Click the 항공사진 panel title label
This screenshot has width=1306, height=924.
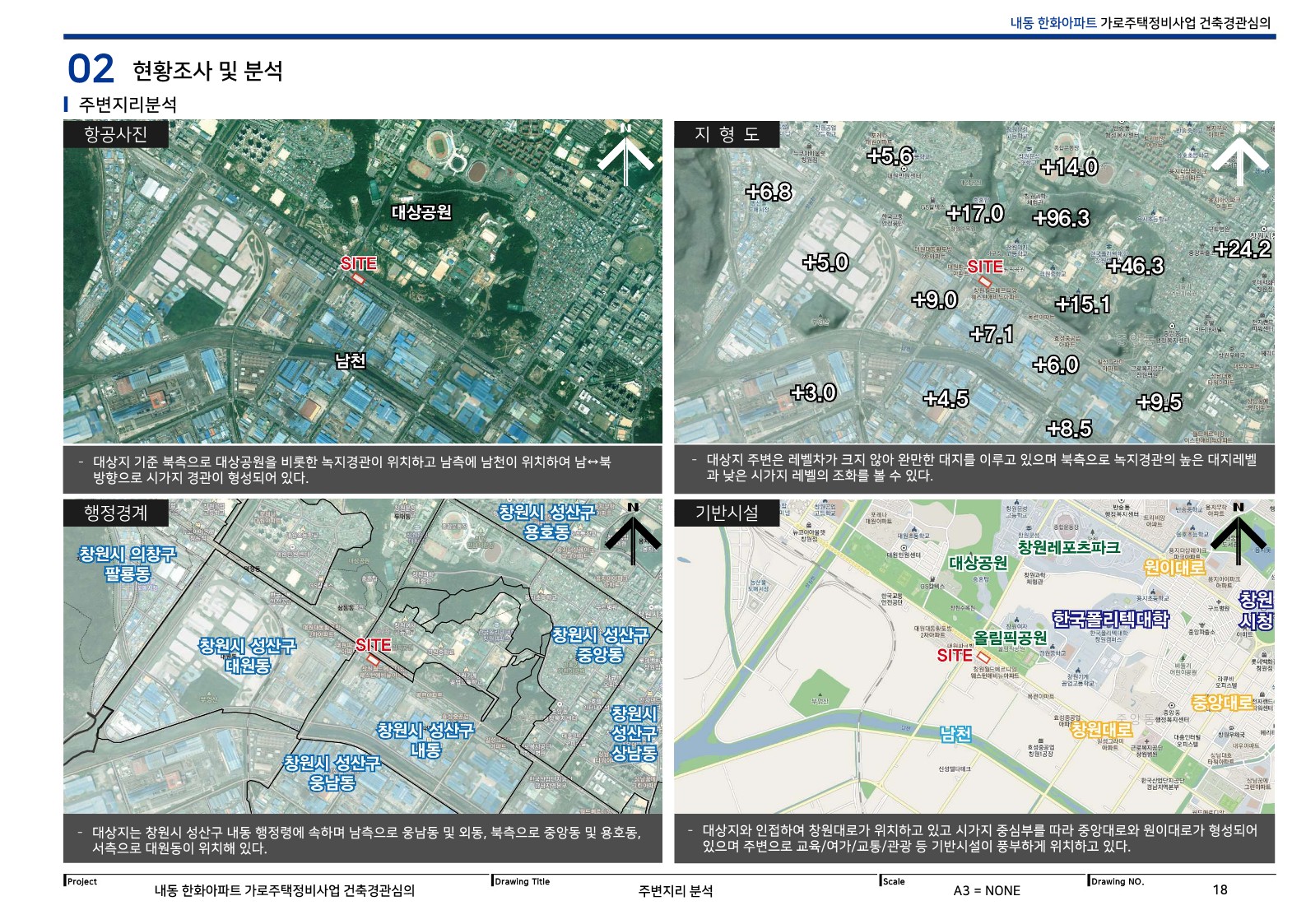pos(116,135)
